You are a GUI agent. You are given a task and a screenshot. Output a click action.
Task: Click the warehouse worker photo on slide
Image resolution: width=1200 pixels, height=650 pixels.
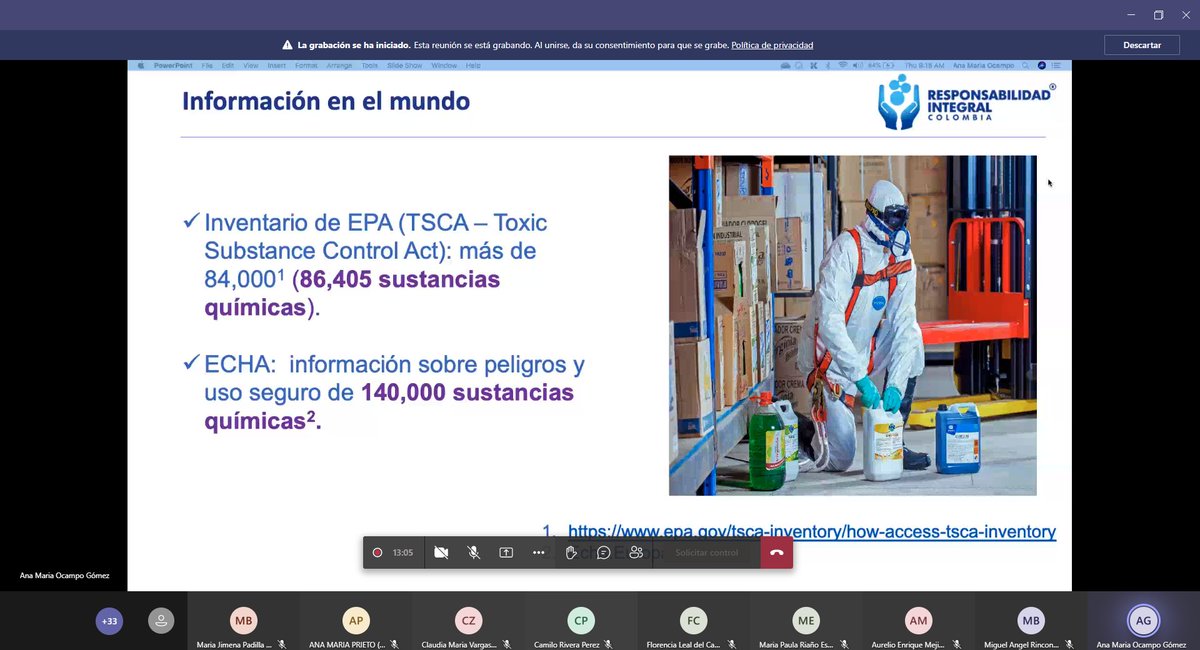pos(852,325)
